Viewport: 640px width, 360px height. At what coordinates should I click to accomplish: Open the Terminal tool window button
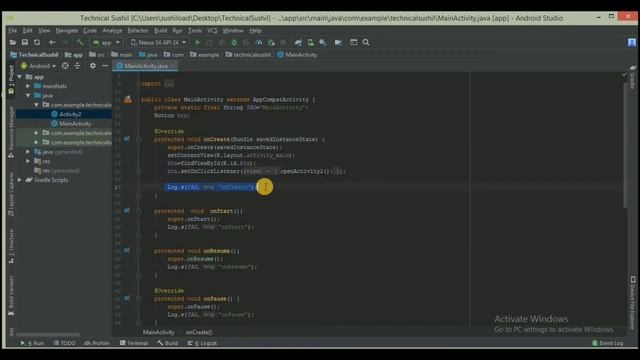click(134, 343)
